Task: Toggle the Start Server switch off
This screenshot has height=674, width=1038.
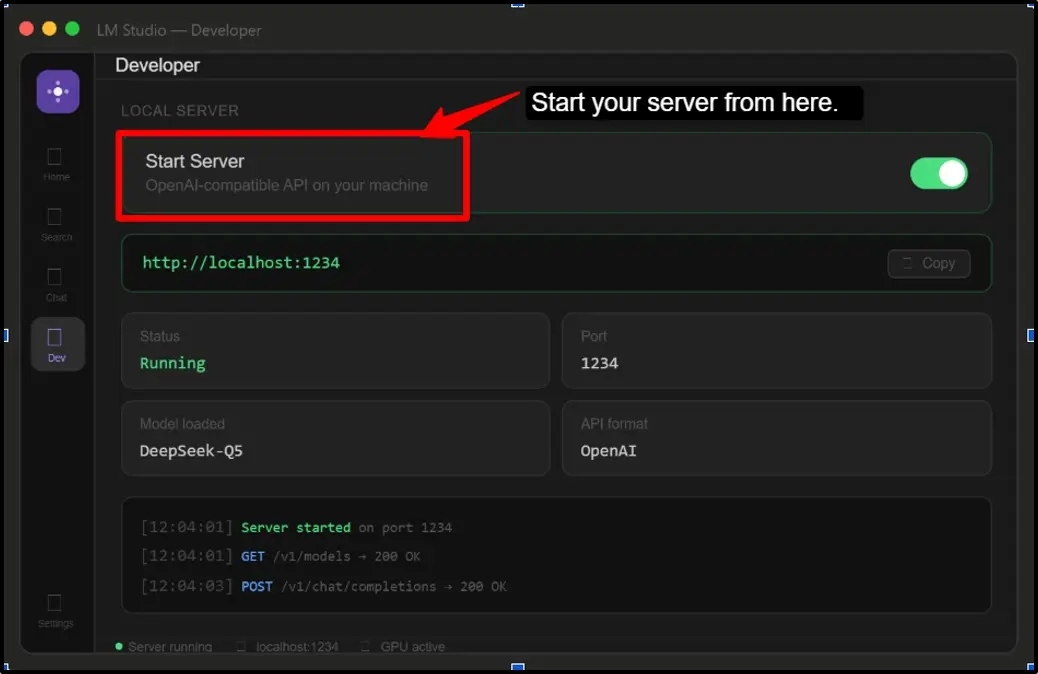Action: (939, 173)
